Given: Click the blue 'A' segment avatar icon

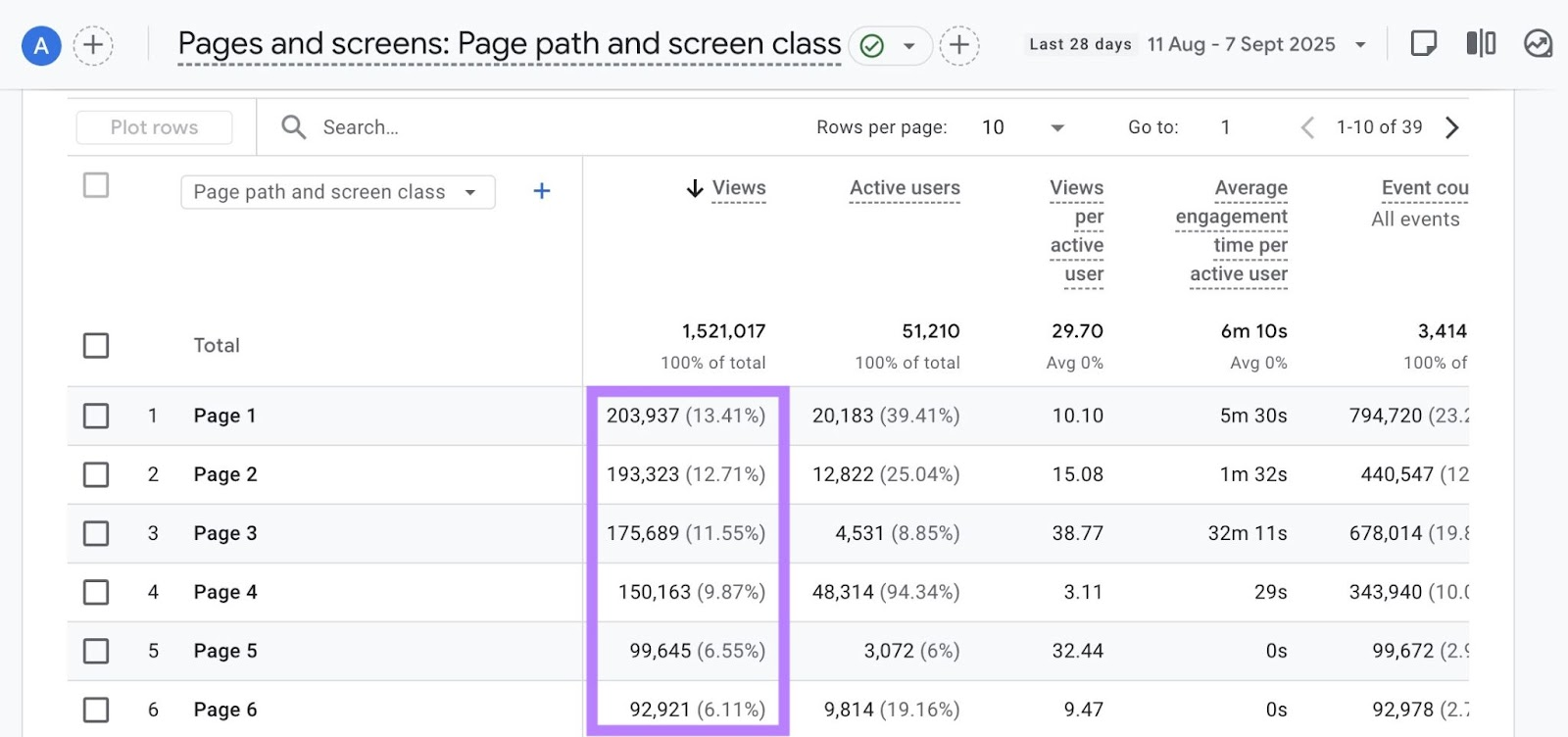Looking at the screenshot, I should click(x=41, y=45).
